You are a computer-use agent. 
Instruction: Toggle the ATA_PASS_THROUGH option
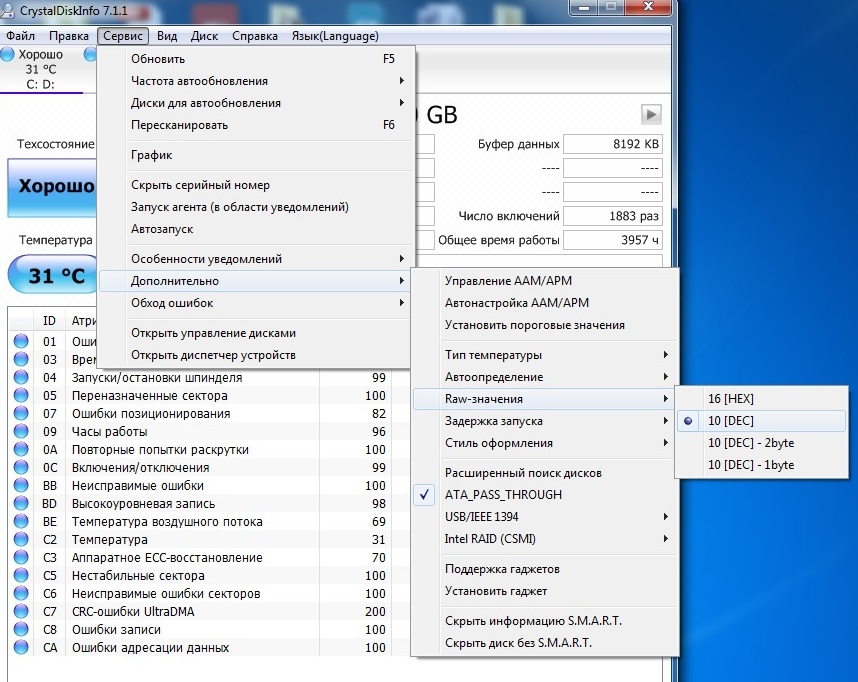pyautogui.click(x=503, y=495)
